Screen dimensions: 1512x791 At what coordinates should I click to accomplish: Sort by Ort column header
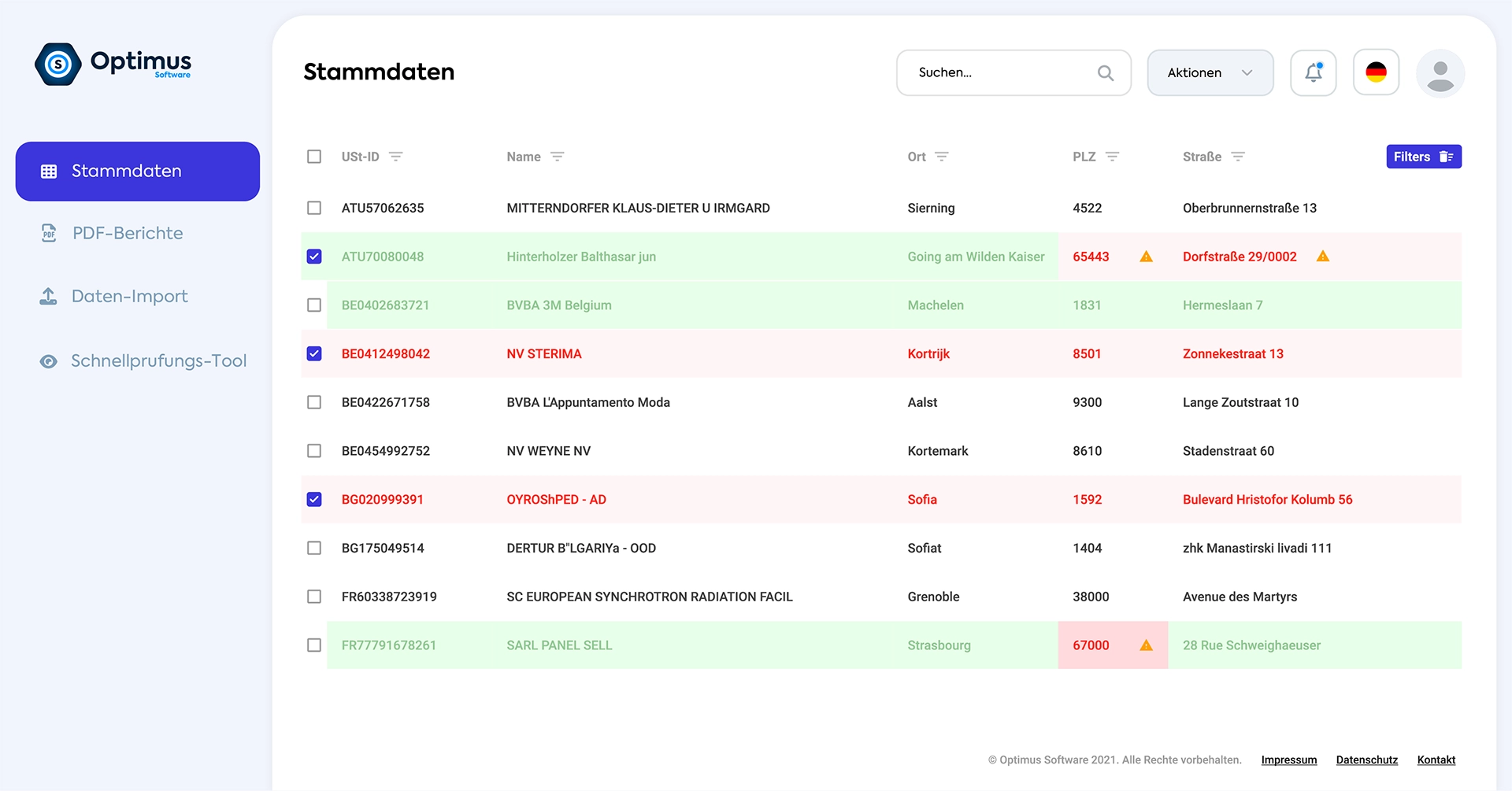pyautogui.click(x=917, y=157)
